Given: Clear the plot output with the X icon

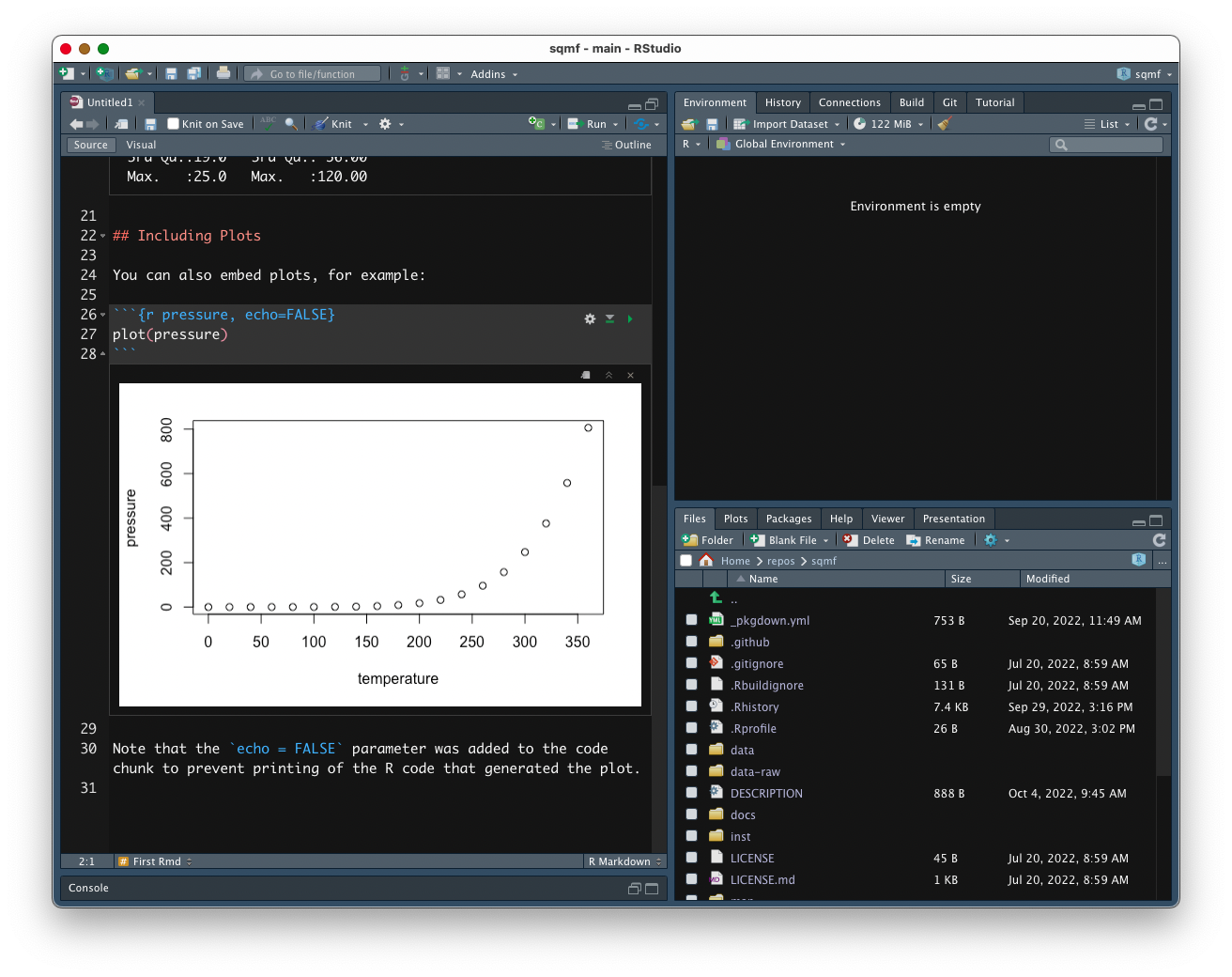Looking at the screenshot, I should [x=631, y=375].
